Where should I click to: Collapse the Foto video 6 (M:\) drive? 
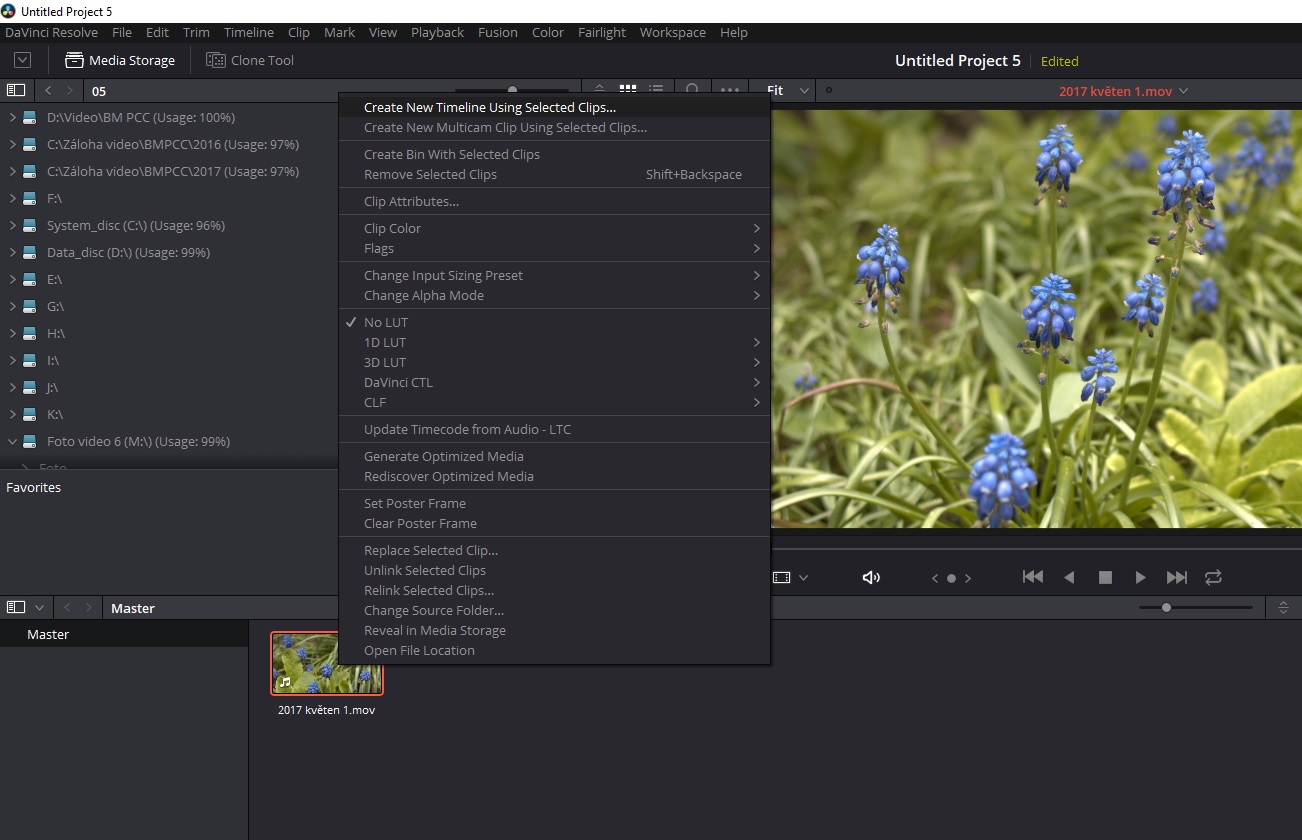tap(12, 442)
